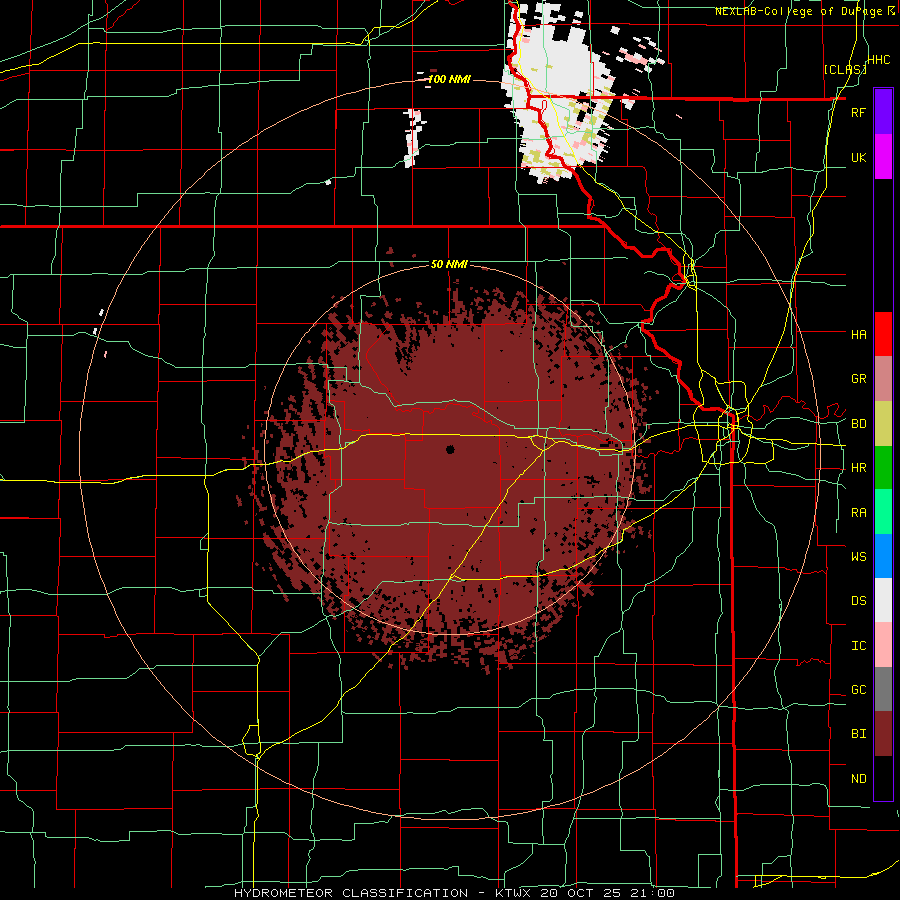Click the RF purple legend swatch

point(883,112)
